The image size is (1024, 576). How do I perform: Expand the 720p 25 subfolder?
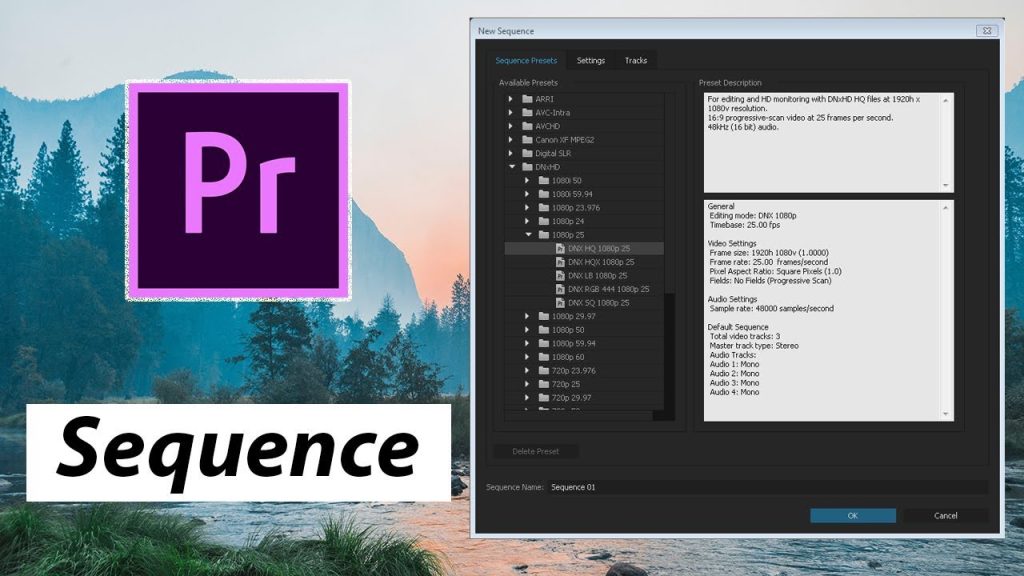tap(529, 384)
